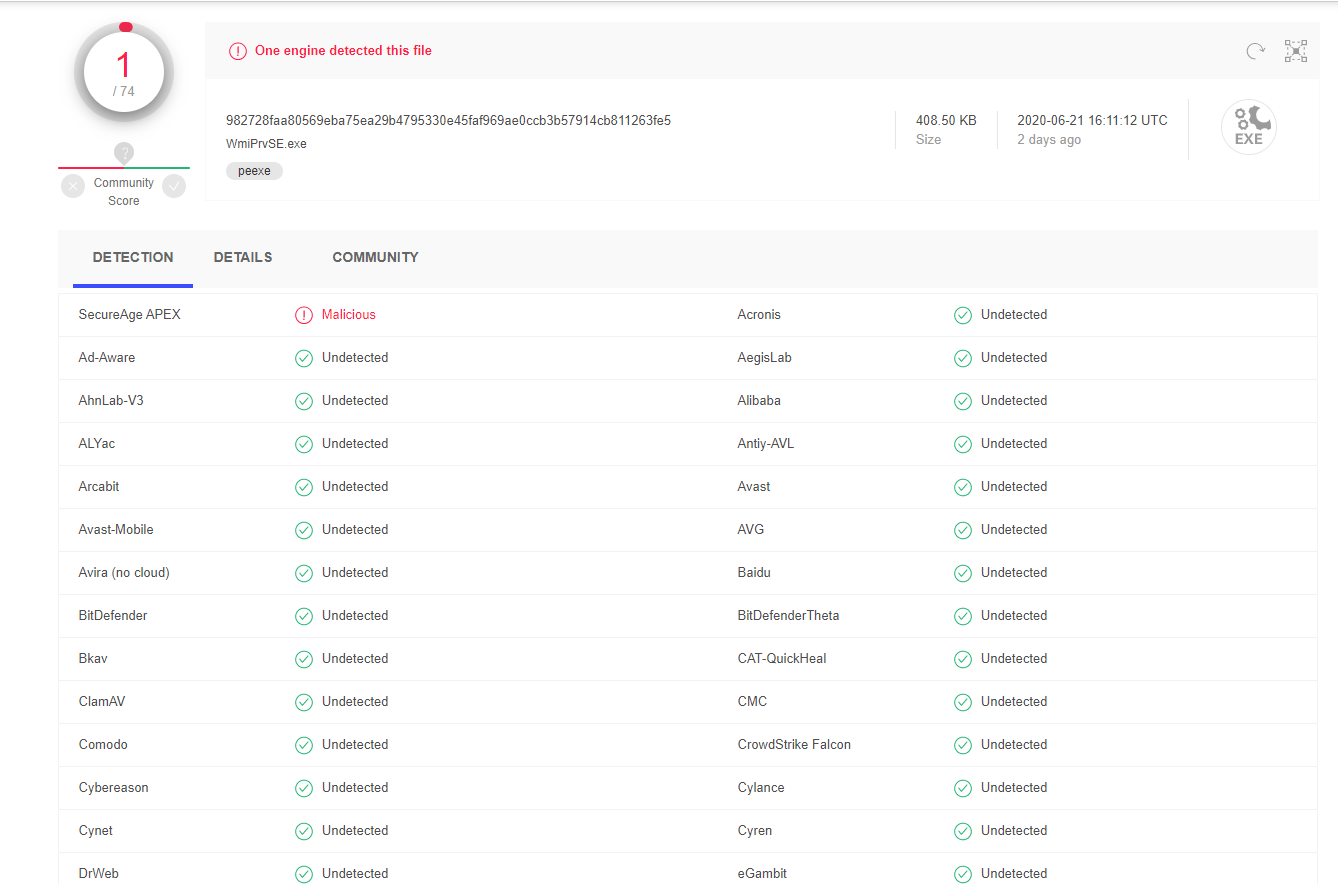Screen dimensions: 1338x885
Task: Click the peexe tag
Action: [x=254, y=171]
